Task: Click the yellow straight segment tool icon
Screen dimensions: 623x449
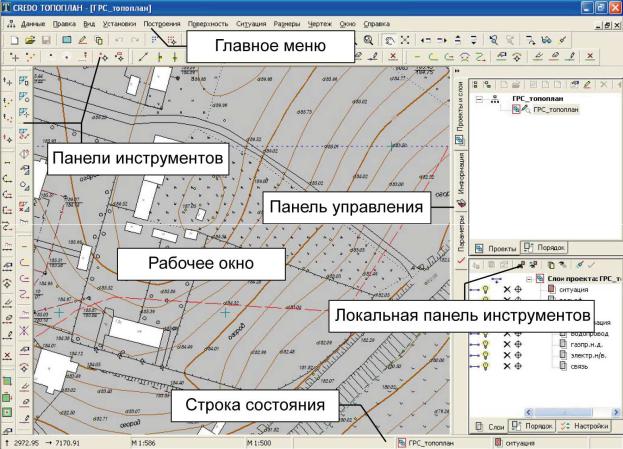Action: (x=417, y=57)
